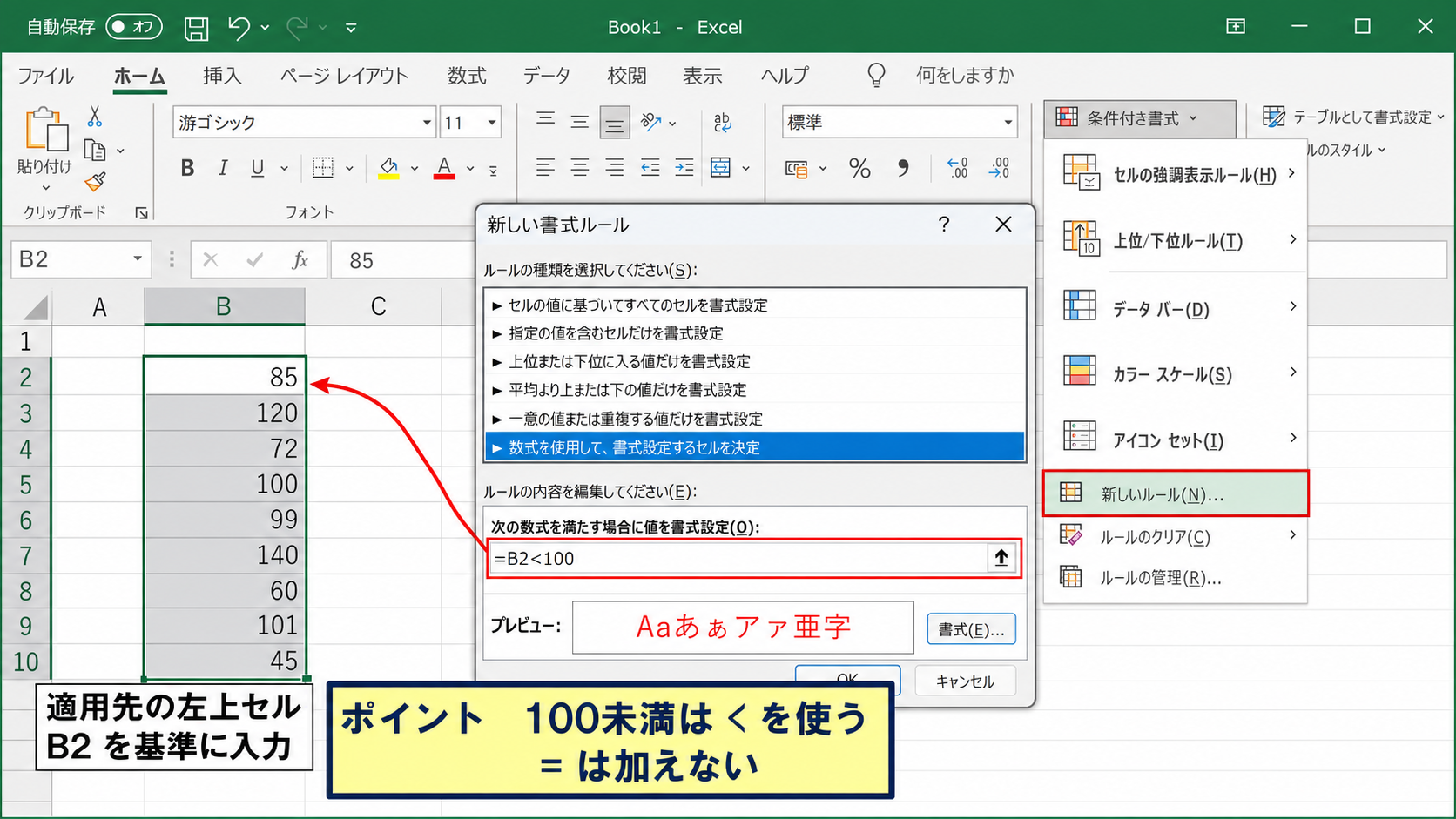Viewport: 1456px width, 819px height.
Task: Click cell containing 140
Action: click(224, 554)
